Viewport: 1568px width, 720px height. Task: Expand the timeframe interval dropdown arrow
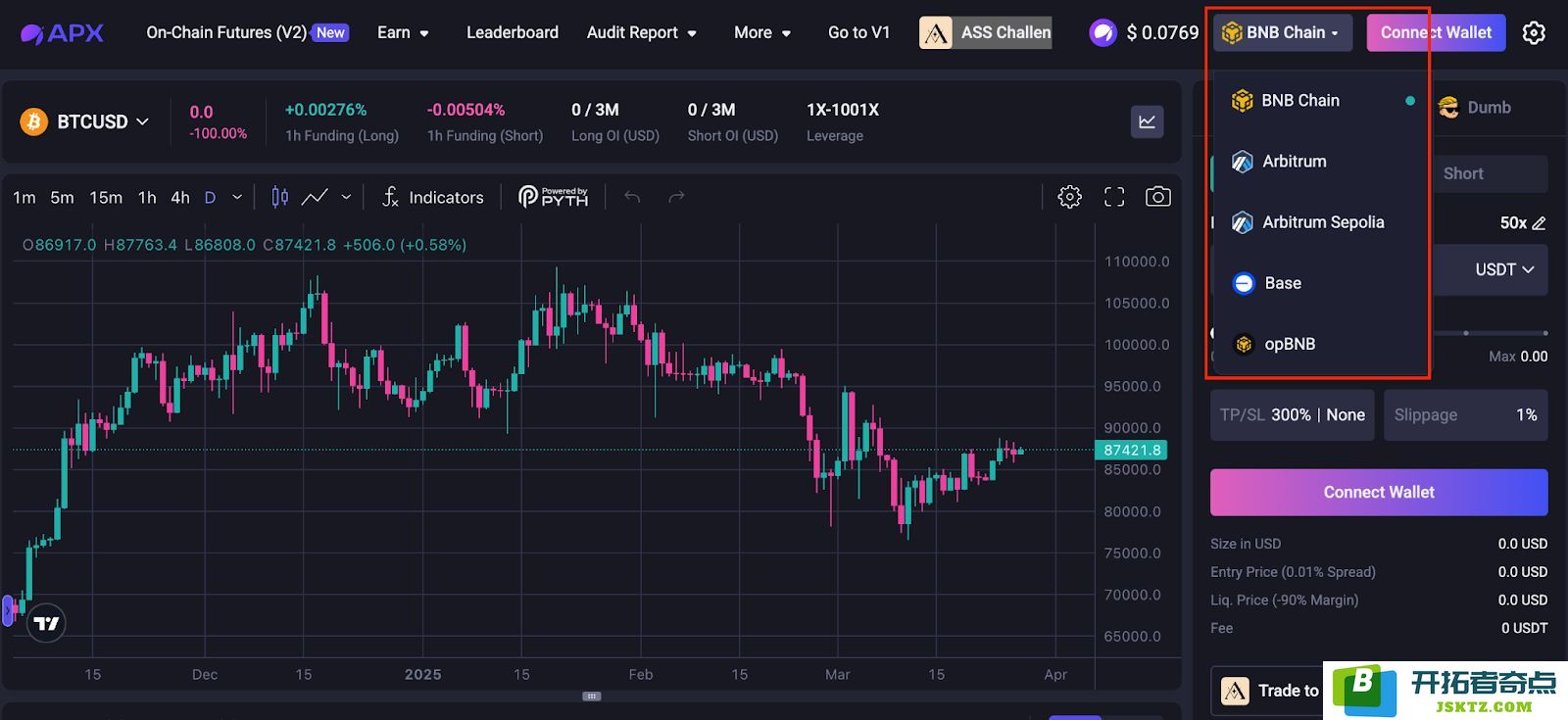coord(237,197)
